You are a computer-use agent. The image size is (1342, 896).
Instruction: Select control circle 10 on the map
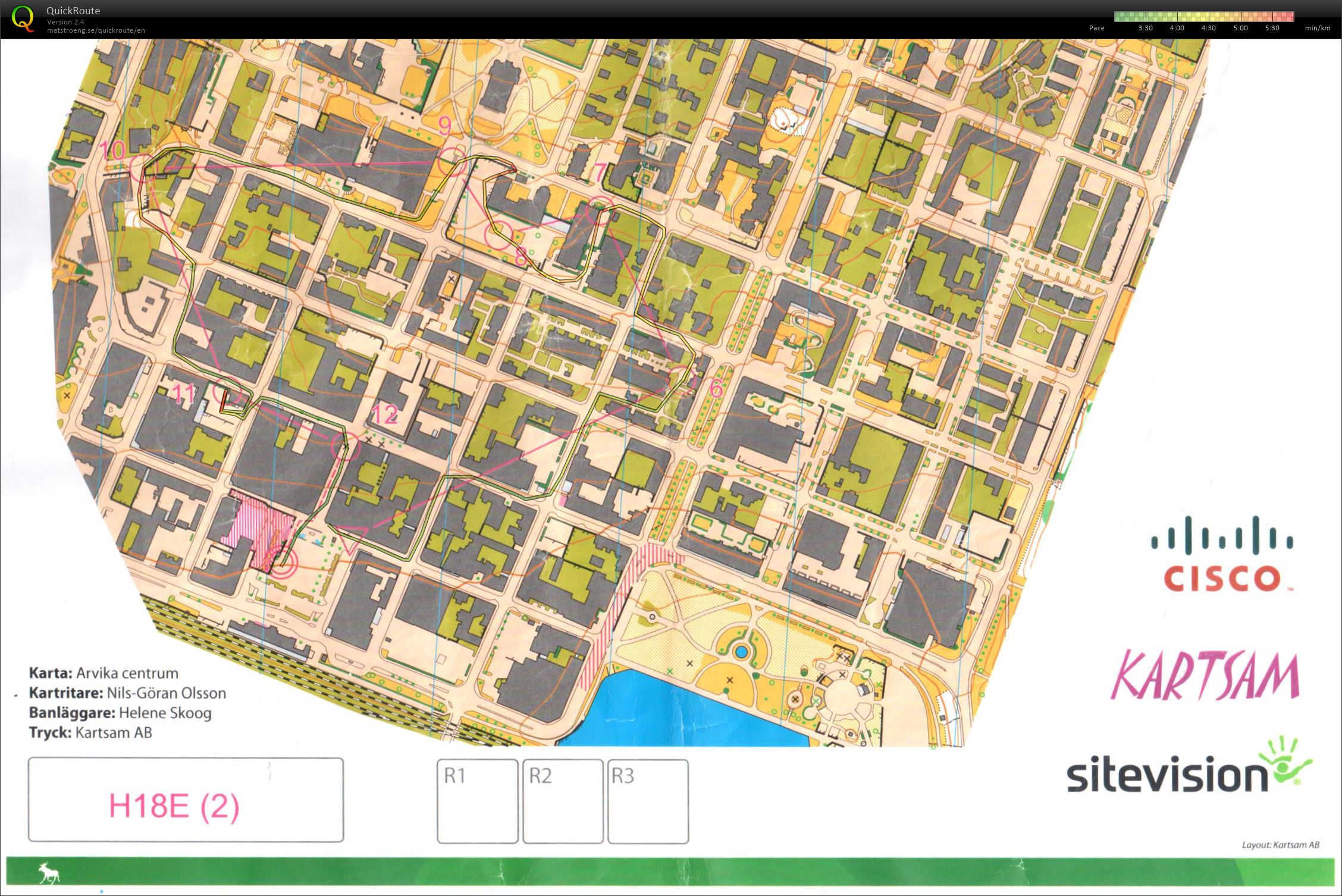(x=143, y=168)
